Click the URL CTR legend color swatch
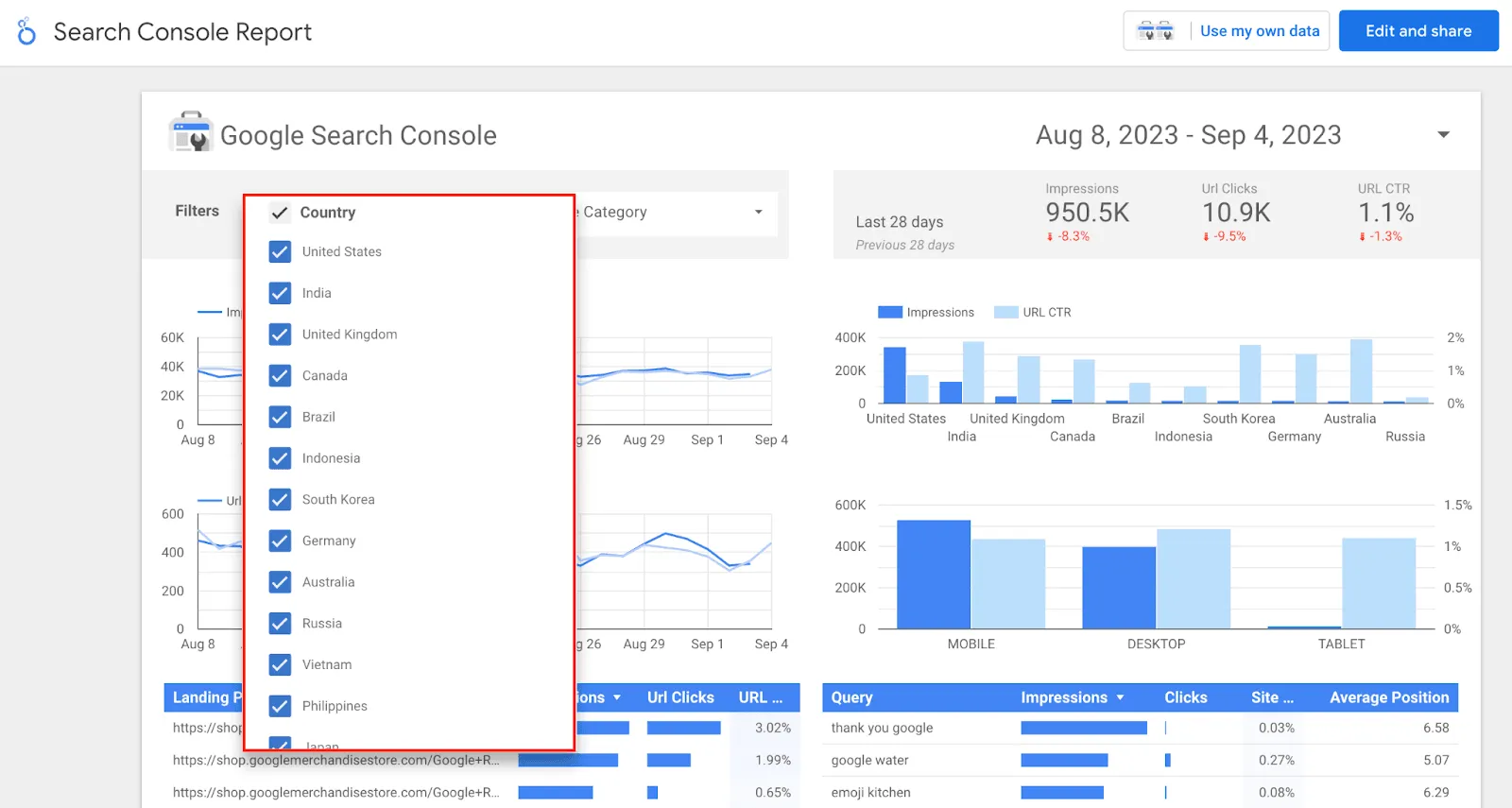Viewport: 1512px width, 808px height. coord(1005,313)
